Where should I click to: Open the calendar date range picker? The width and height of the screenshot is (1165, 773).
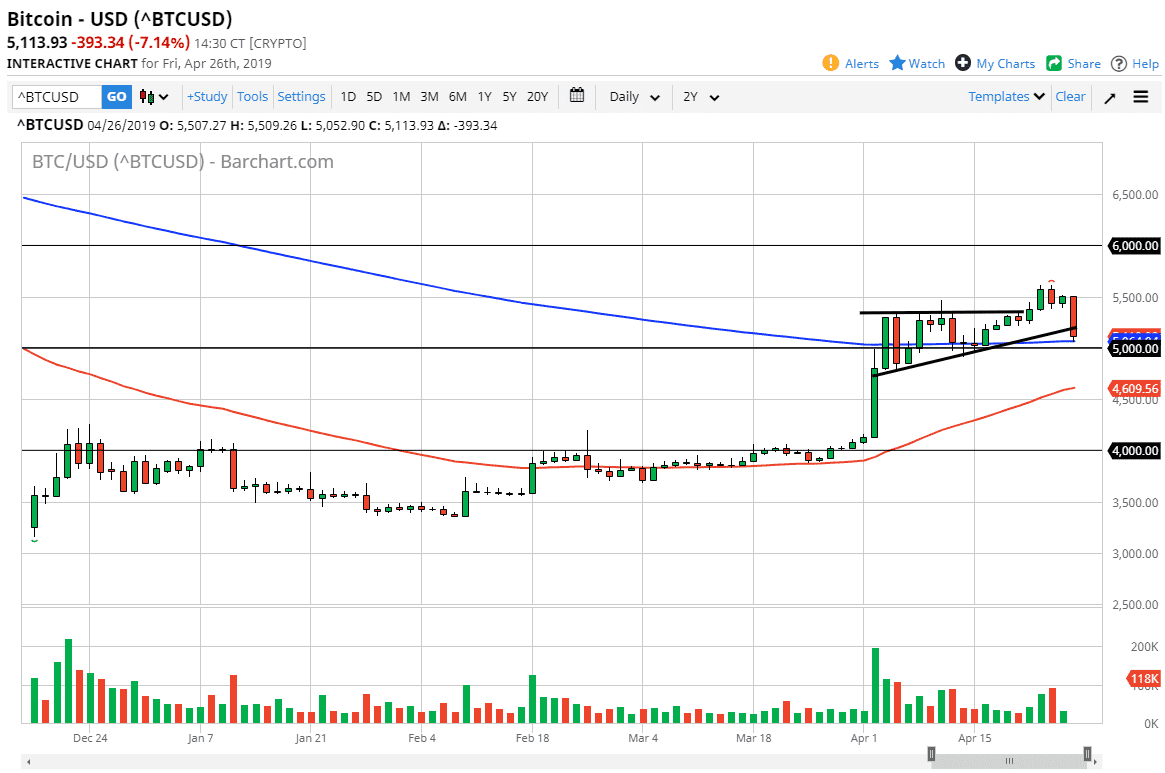577,96
